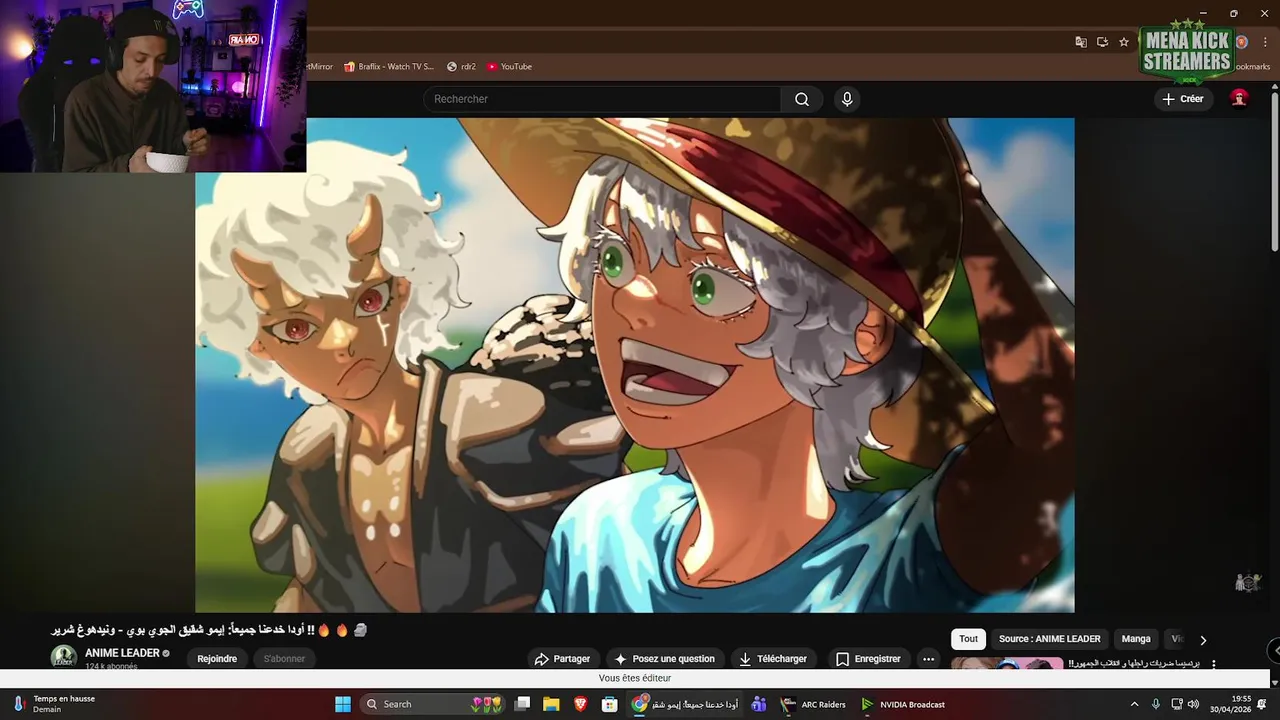Select the Manga filter chip
Image resolution: width=1280 pixels, height=720 pixels.
1136,639
